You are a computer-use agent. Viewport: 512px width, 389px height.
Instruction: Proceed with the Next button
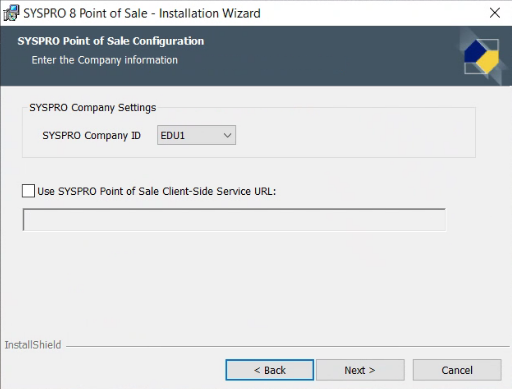360,370
